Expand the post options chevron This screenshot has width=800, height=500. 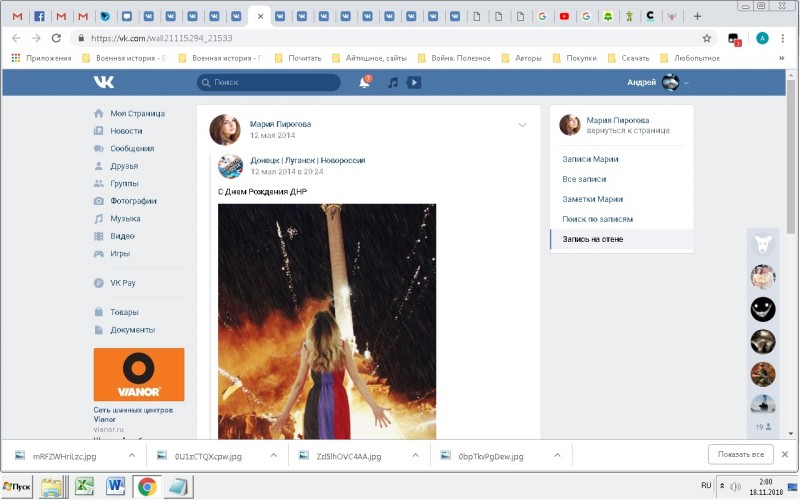point(522,125)
